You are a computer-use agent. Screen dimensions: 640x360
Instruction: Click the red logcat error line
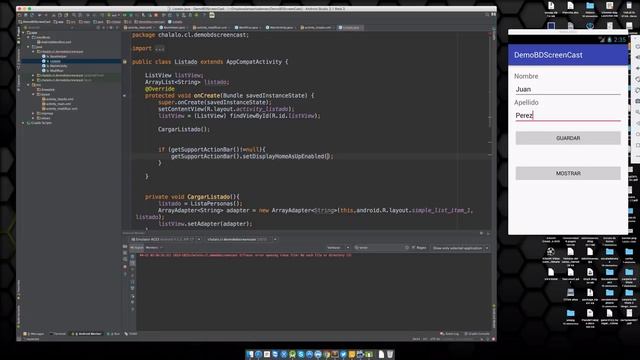(245, 256)
